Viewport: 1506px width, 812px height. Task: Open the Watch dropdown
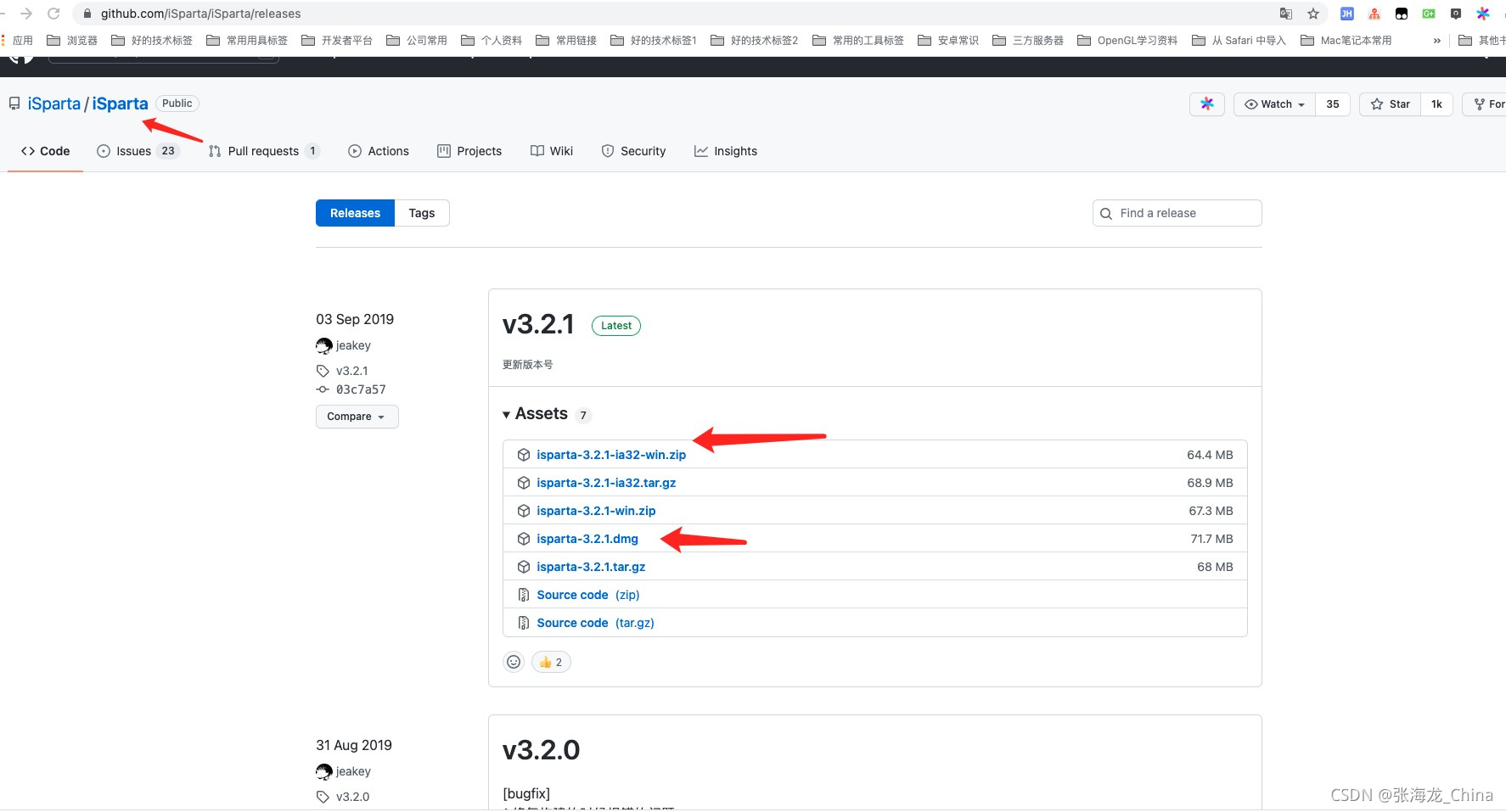click(1274, 104)
